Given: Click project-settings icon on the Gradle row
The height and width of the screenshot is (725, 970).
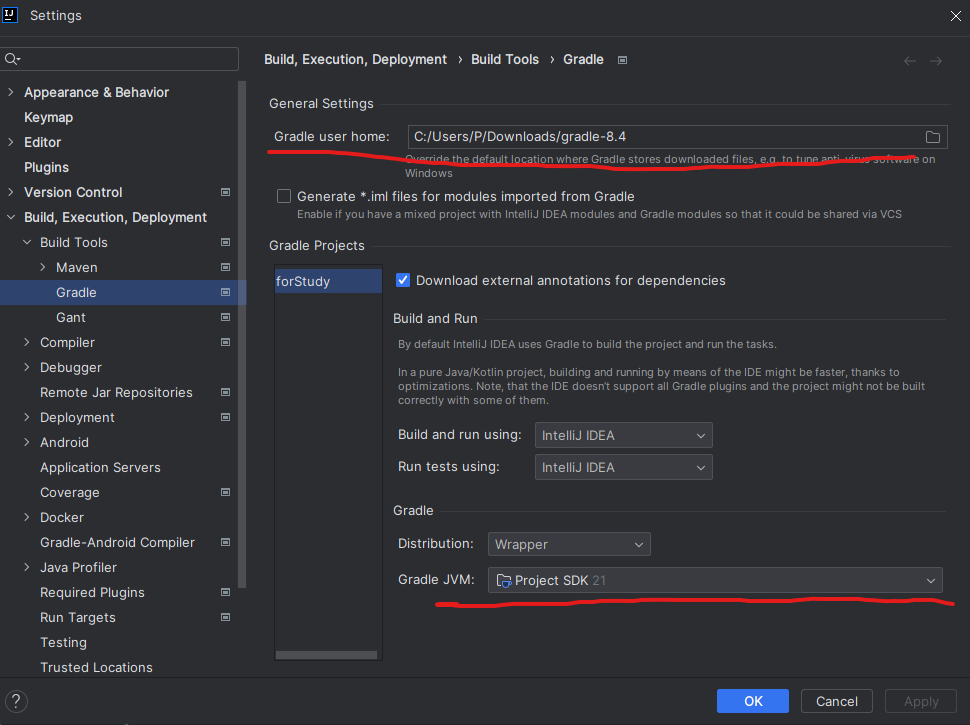Looking at the screenshot, I should (226, 293).
